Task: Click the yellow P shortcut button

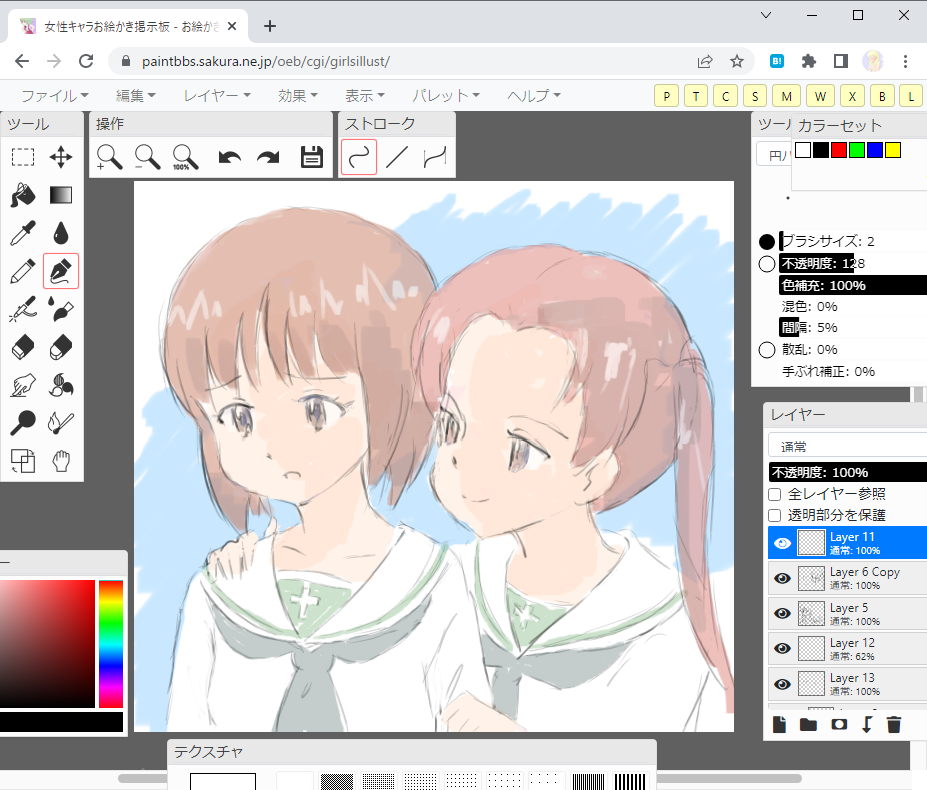Action: coord(666,96)
